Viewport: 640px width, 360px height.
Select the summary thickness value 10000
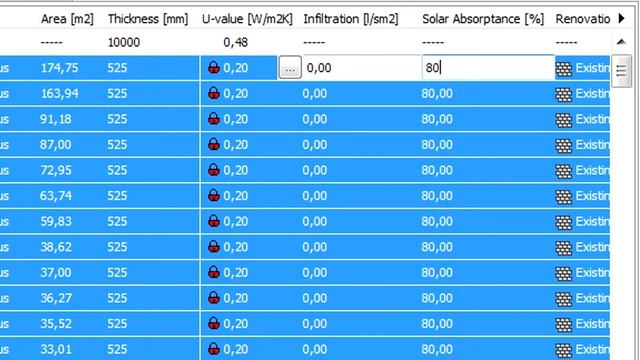(x=124, y=42)
